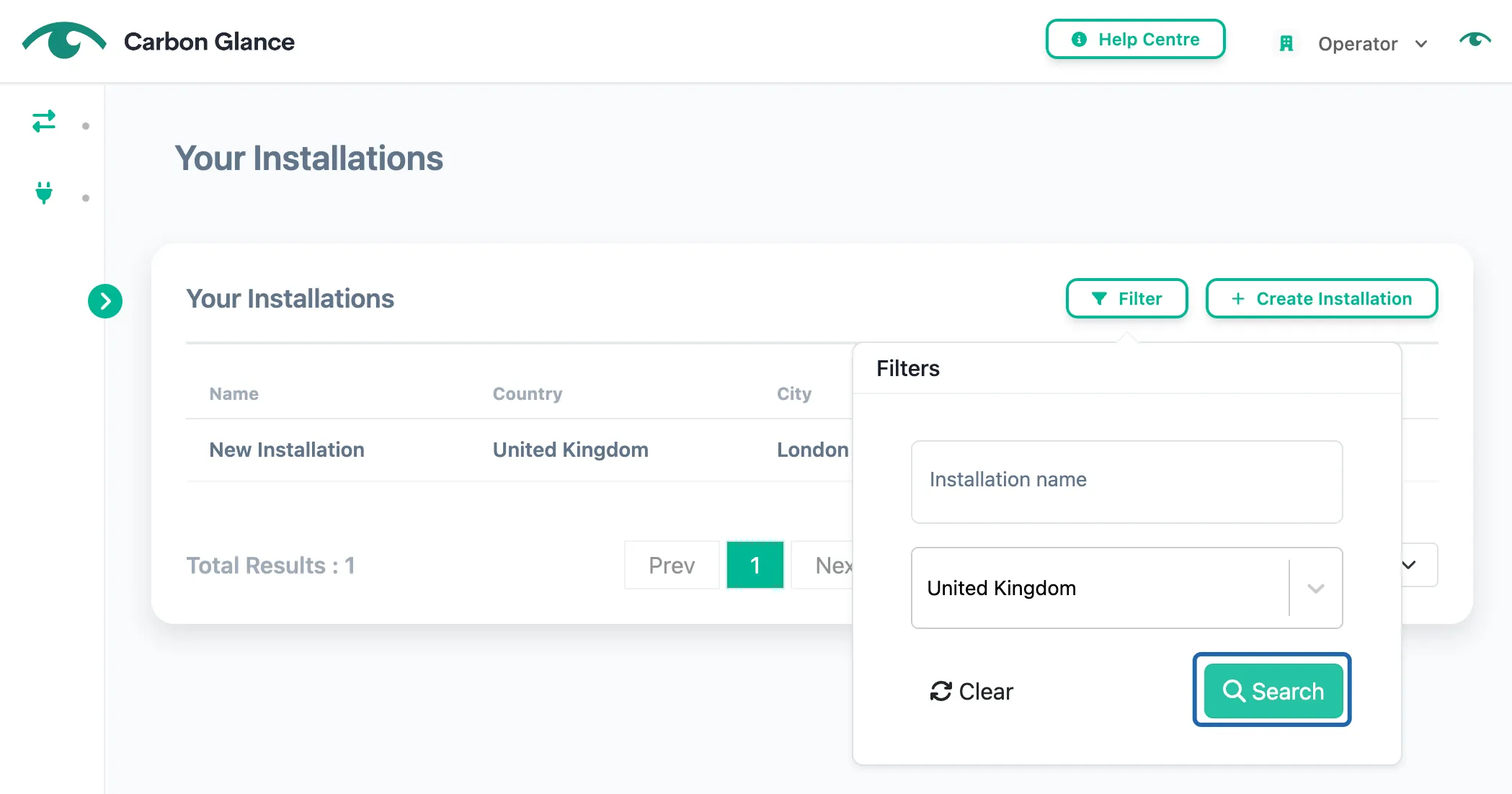The image size is (1512, 794).
Task: Click the London table cell
Action: tap(813, 450)
